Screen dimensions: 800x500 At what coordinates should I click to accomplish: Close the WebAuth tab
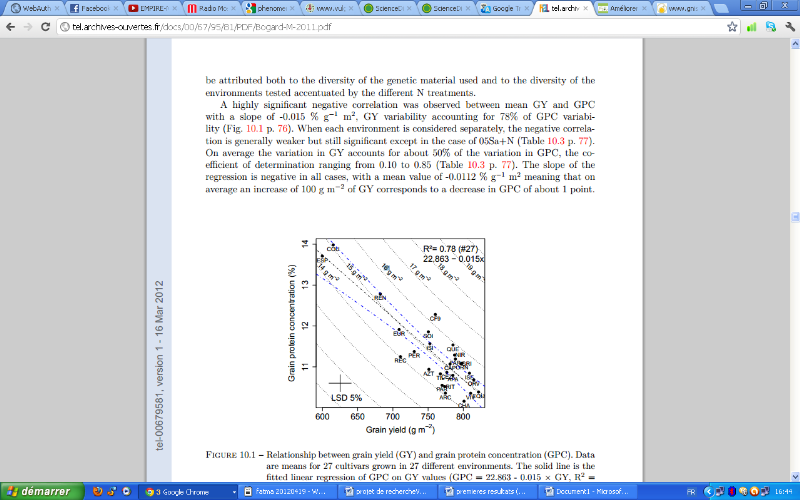pyautogui.click(x=57, y=8)
